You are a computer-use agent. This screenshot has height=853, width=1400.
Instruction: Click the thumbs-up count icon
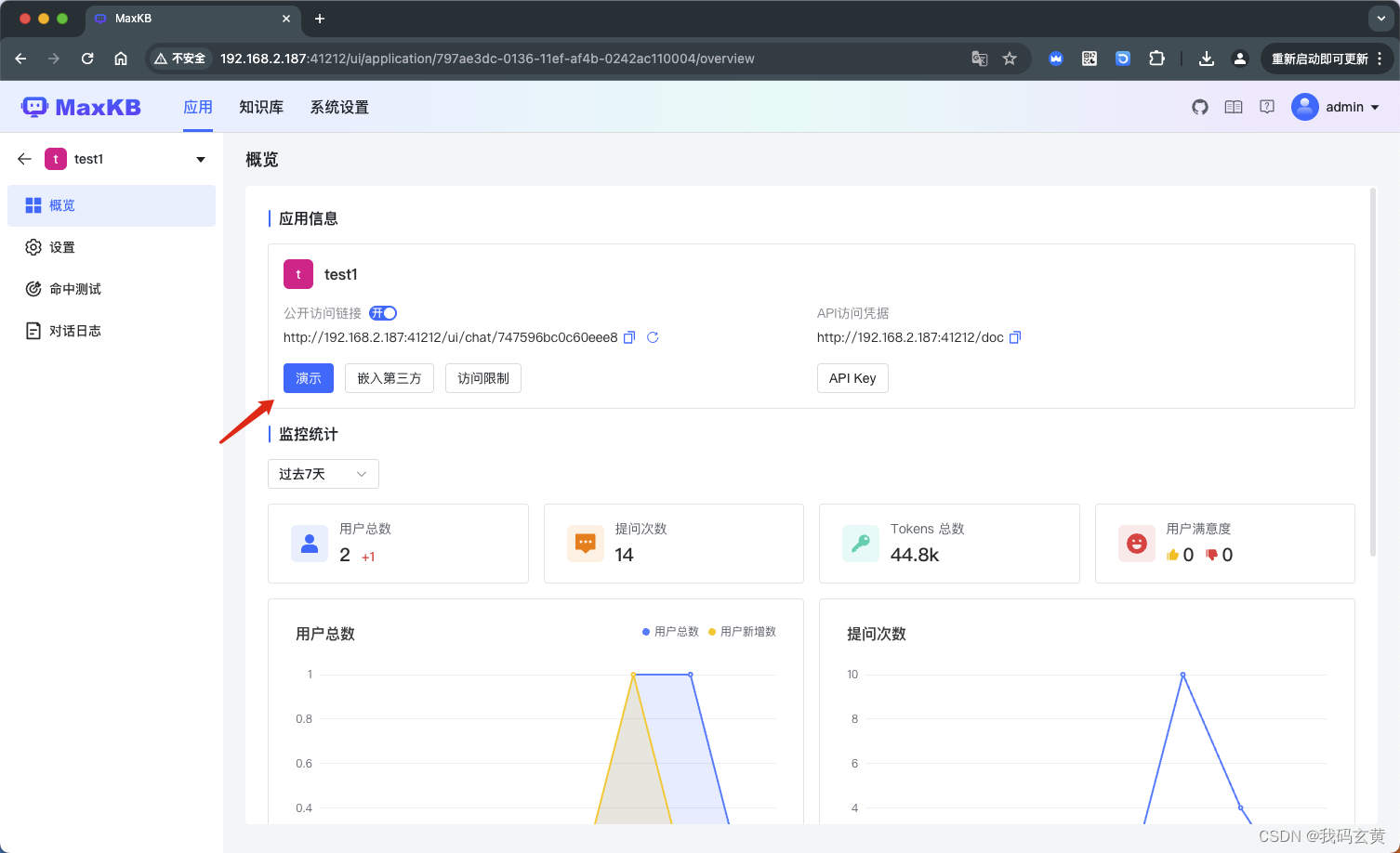coord(1172,555)
